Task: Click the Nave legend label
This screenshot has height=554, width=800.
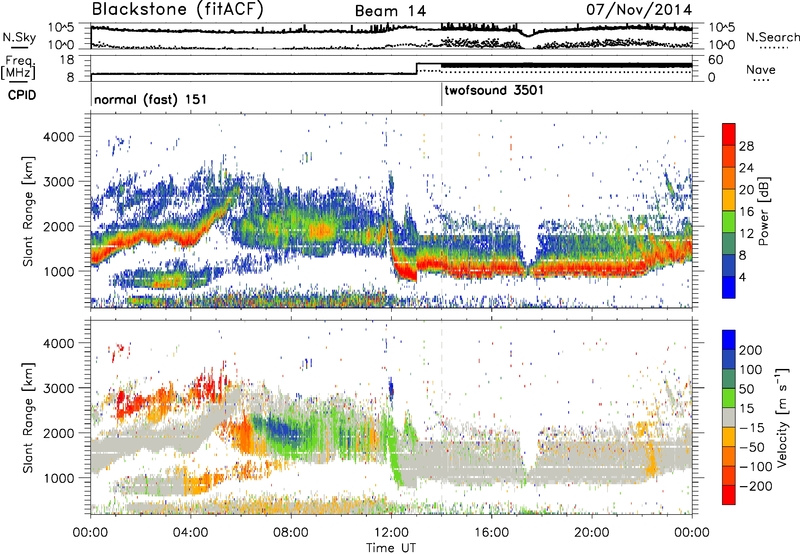Action: (761, 69)
